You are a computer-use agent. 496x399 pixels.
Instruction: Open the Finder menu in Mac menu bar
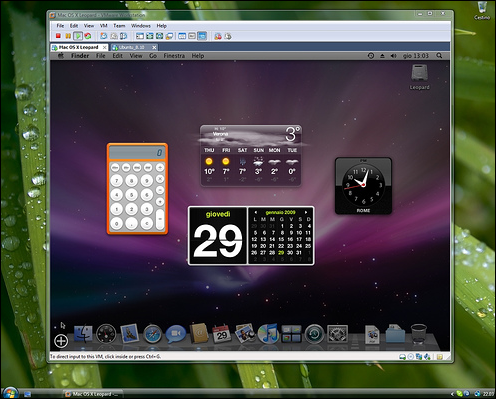coord(80,56)
